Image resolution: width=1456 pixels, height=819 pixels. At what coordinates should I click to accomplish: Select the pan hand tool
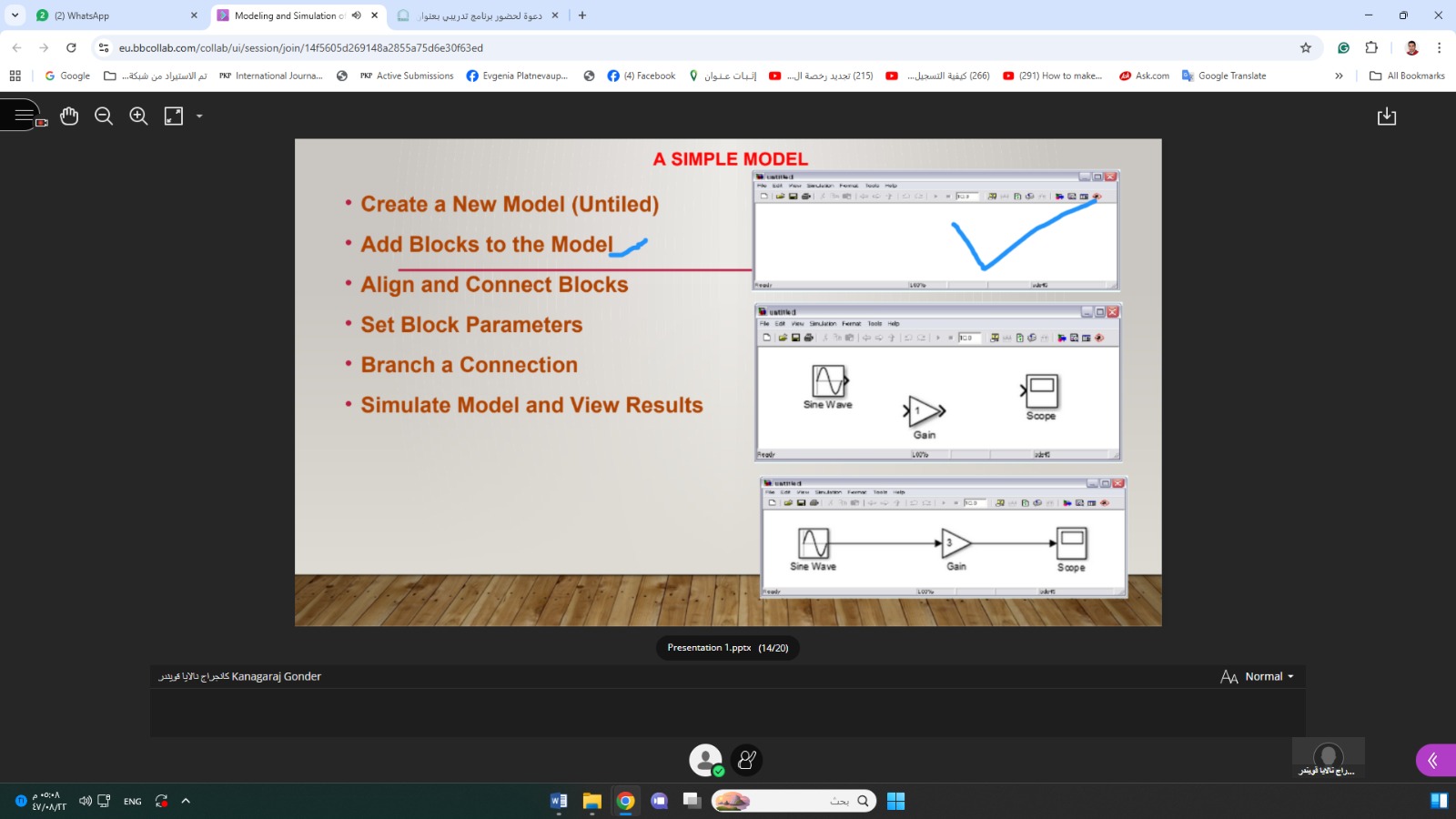pos(69,116)
